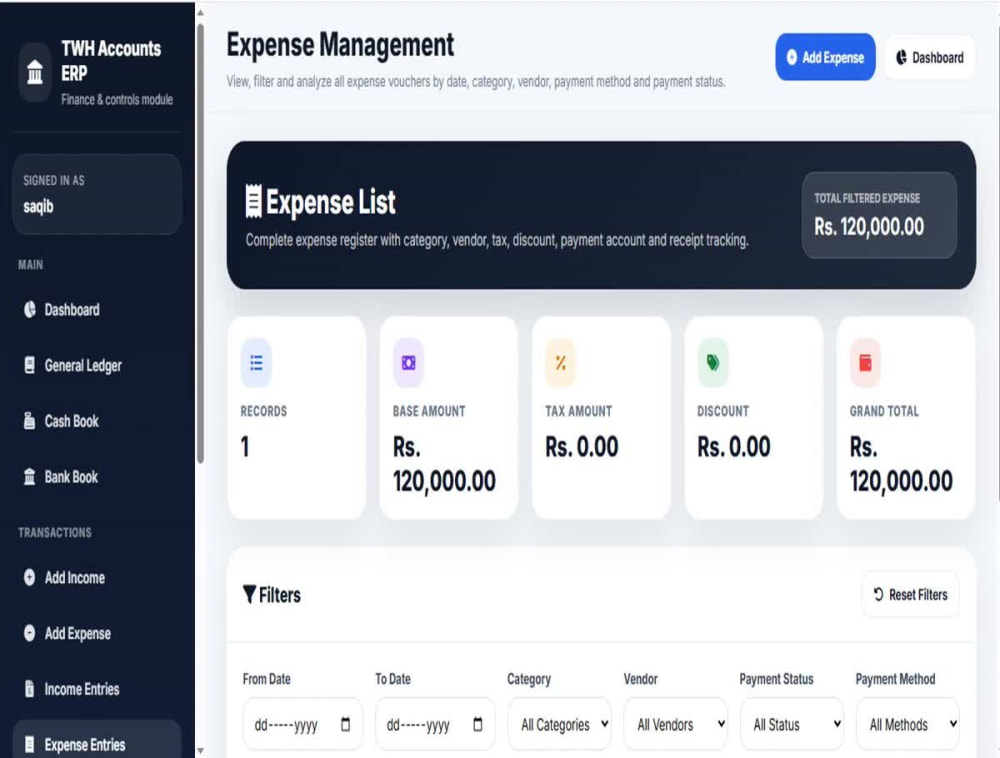Click the Grand Total wallet icon
The image size is (1000, 758).
(x=865, y=363)
